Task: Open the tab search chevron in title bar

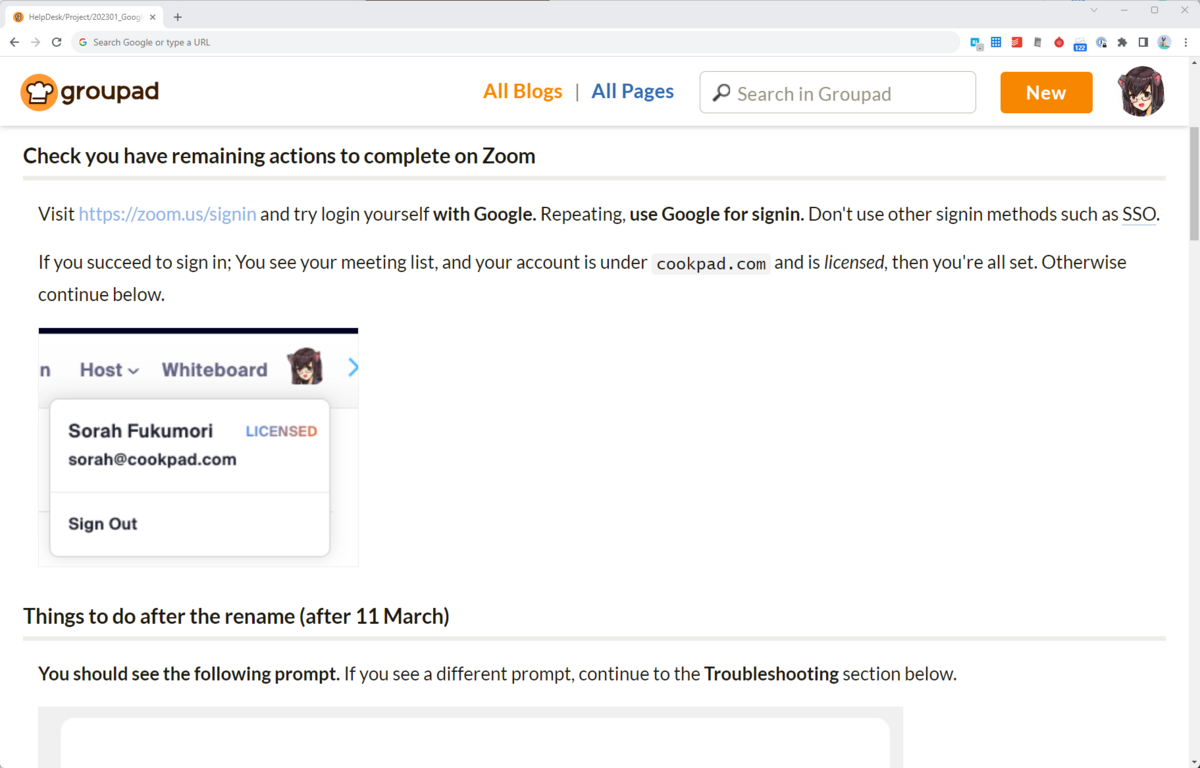Action: [x=1094, y=10]
